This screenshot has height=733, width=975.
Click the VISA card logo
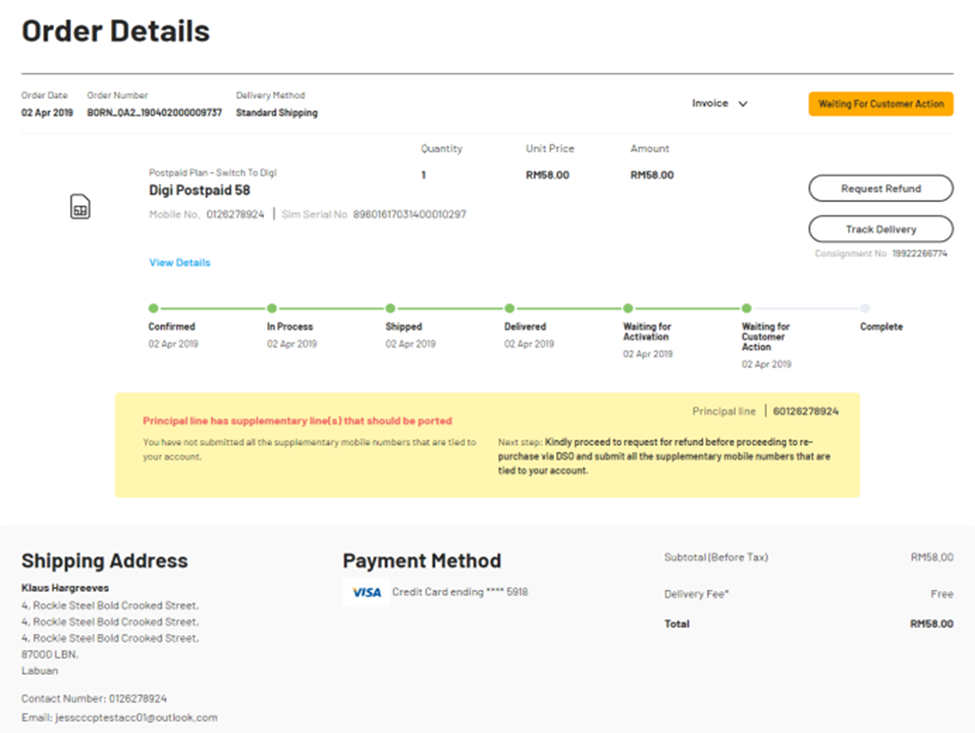pyautogui.click(x=366, y=592)
